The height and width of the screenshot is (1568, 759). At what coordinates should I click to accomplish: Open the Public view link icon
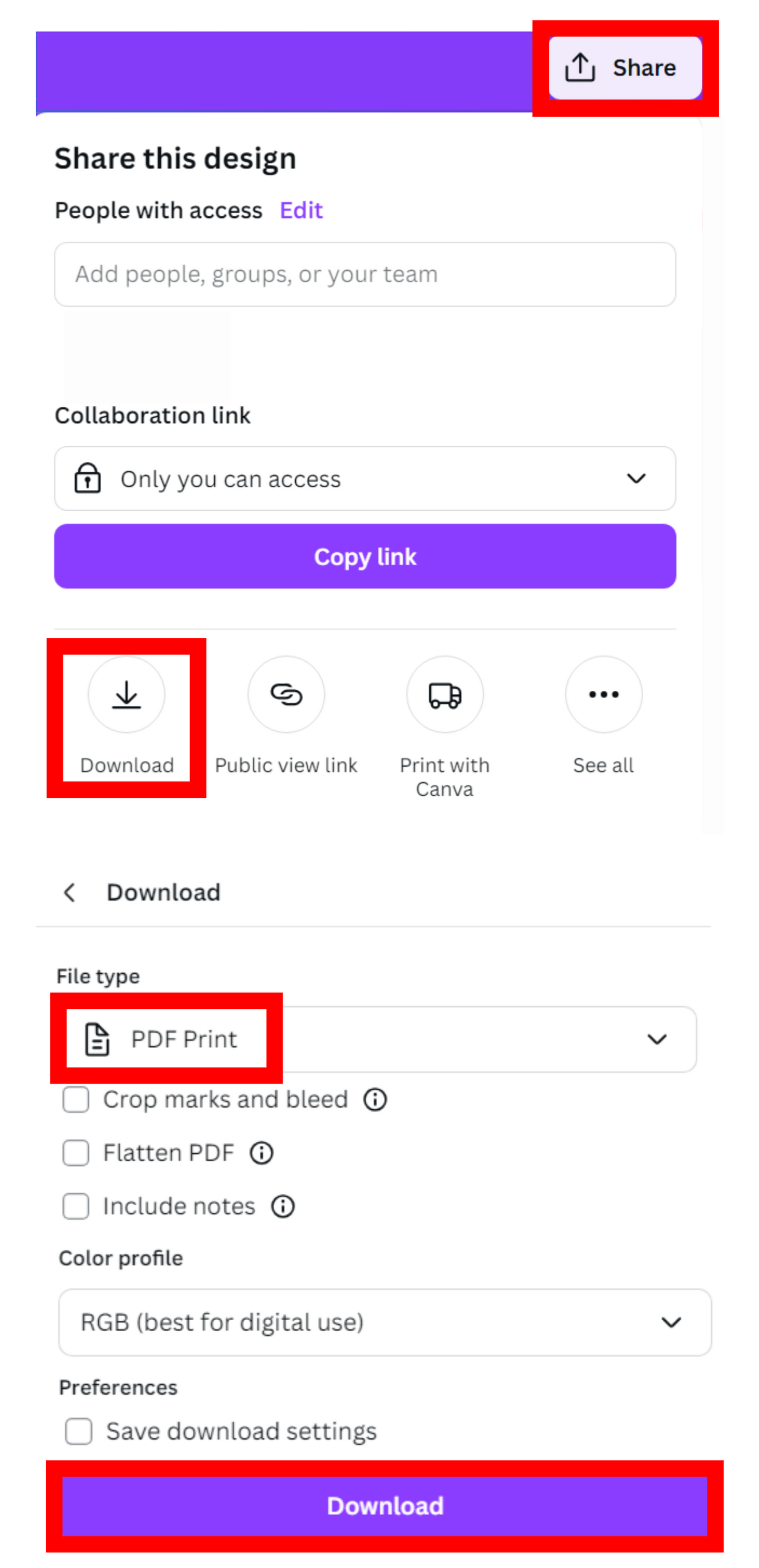(286, 694)
